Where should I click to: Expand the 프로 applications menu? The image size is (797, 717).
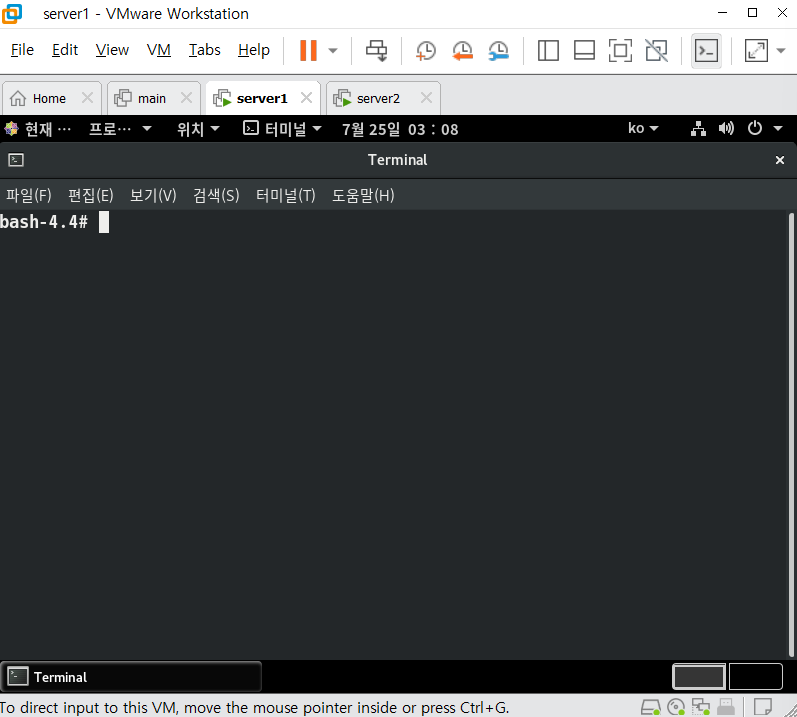click(120, 129)
